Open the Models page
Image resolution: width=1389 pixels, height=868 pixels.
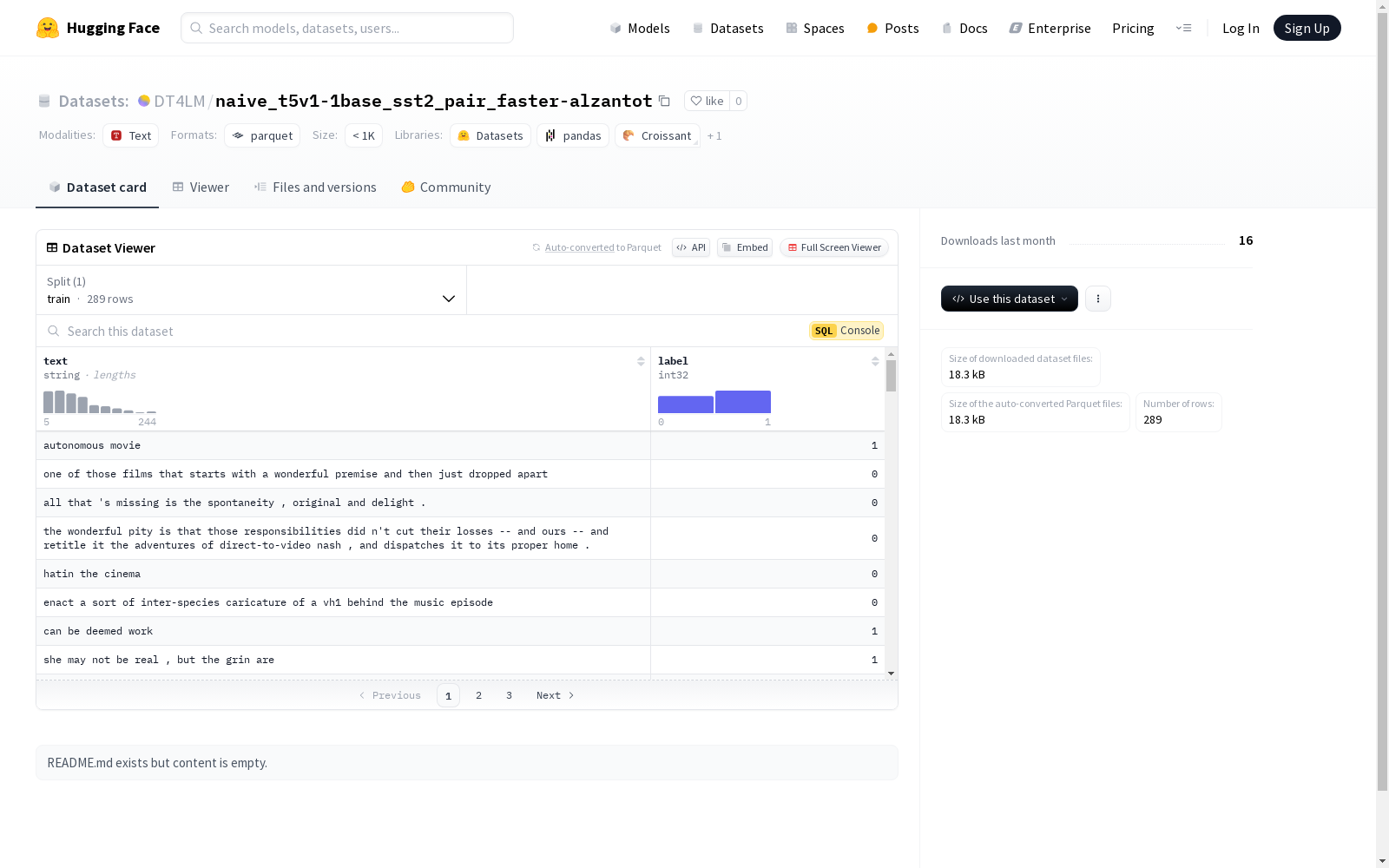point(640,28)
